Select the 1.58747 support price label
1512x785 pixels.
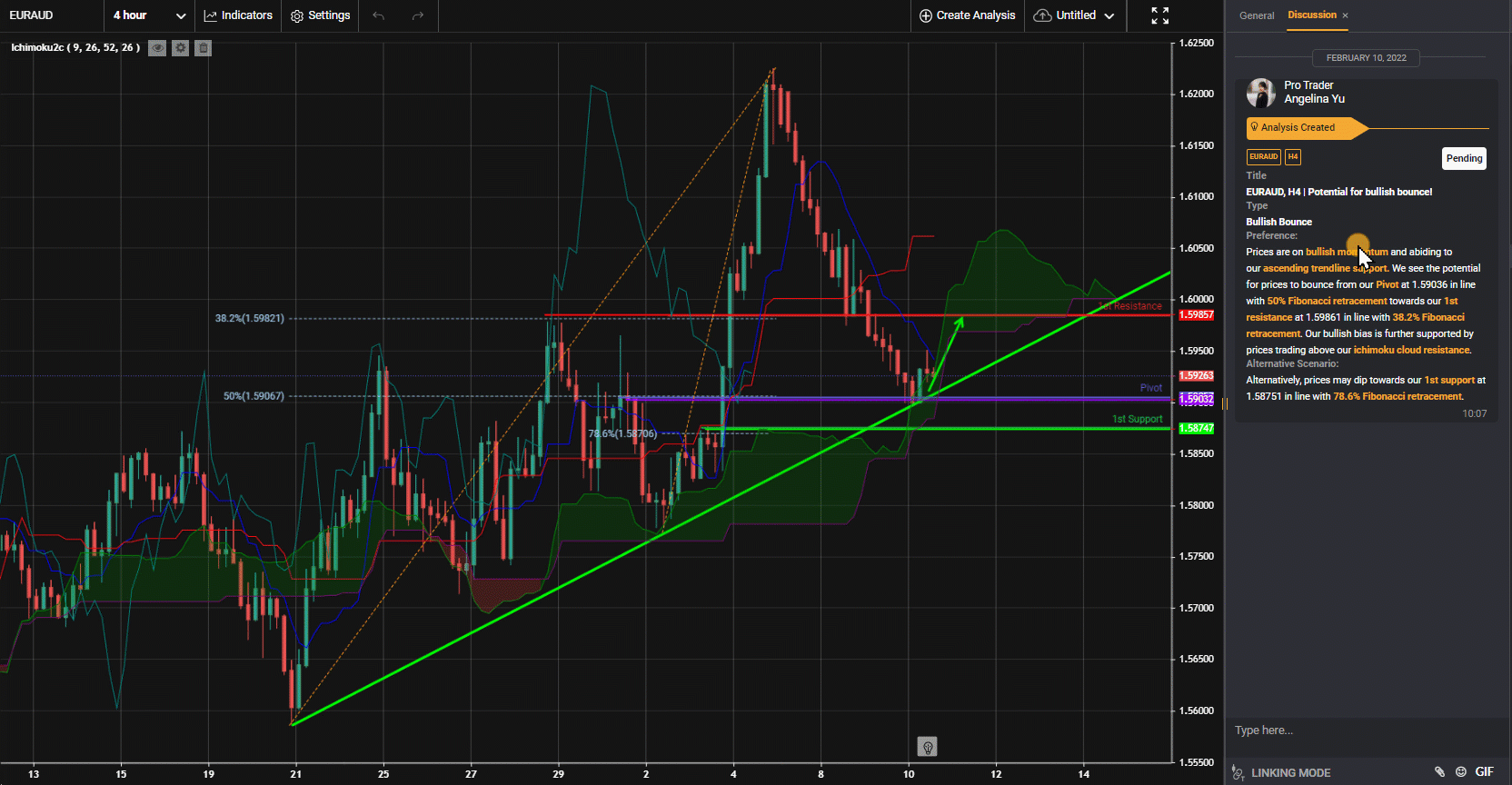(1196, 428)
